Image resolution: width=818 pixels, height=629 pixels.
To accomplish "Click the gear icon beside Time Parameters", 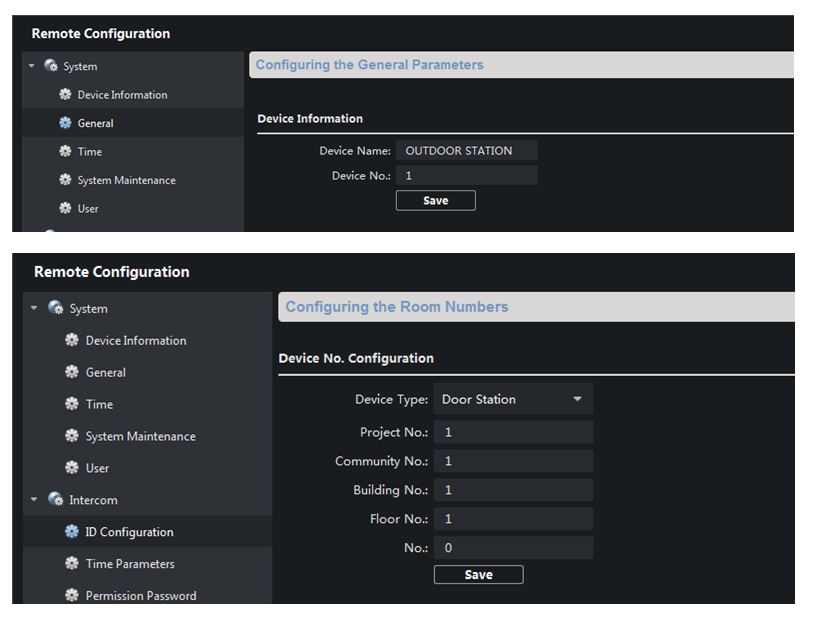I will 72,564.
